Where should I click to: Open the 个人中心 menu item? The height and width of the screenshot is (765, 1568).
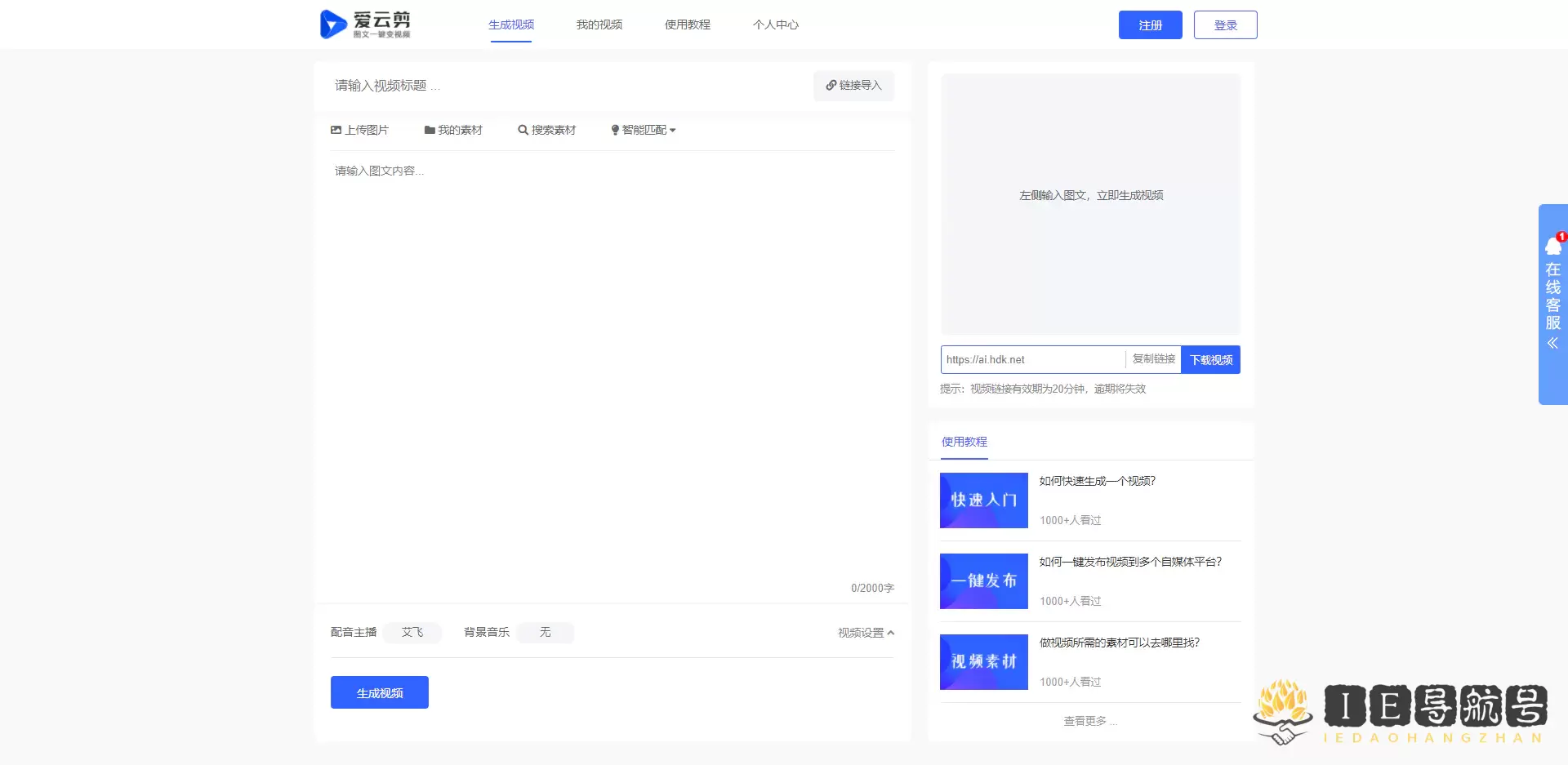[775, 24]
